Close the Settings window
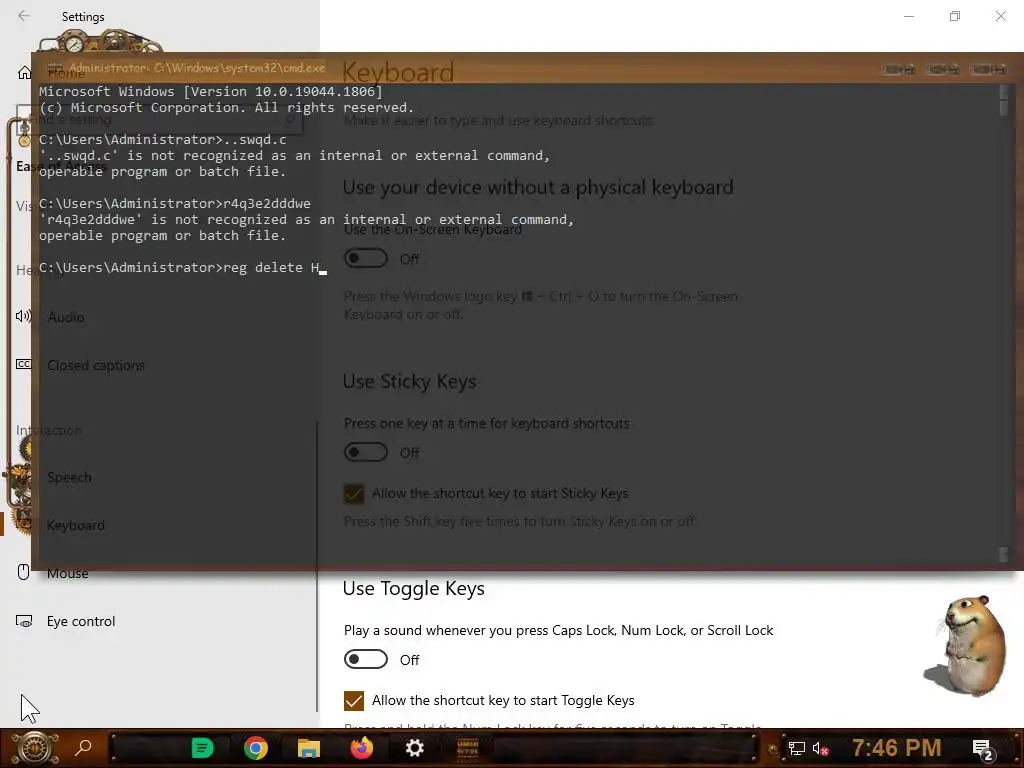The image size is (1024, 768). tap(1000, 16)
